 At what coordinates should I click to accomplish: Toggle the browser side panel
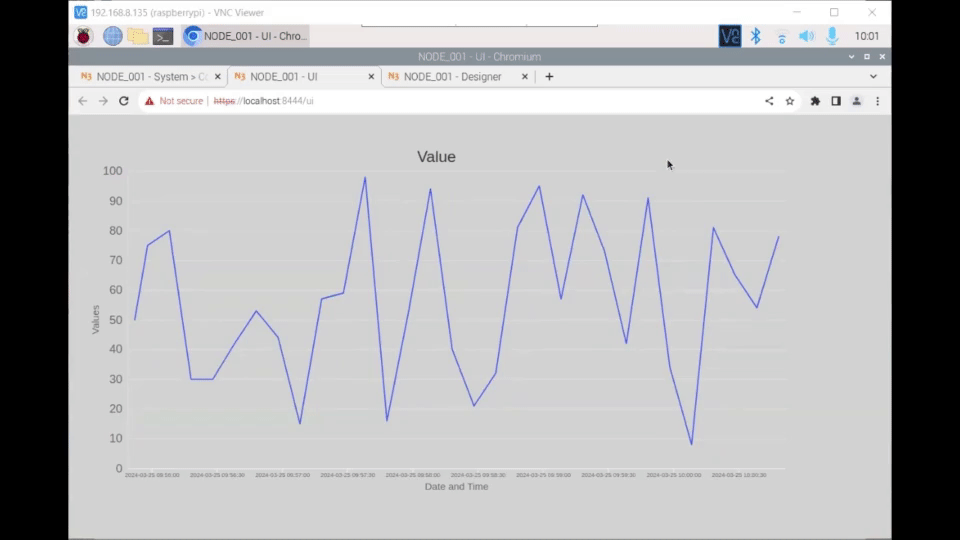(836, 101)
